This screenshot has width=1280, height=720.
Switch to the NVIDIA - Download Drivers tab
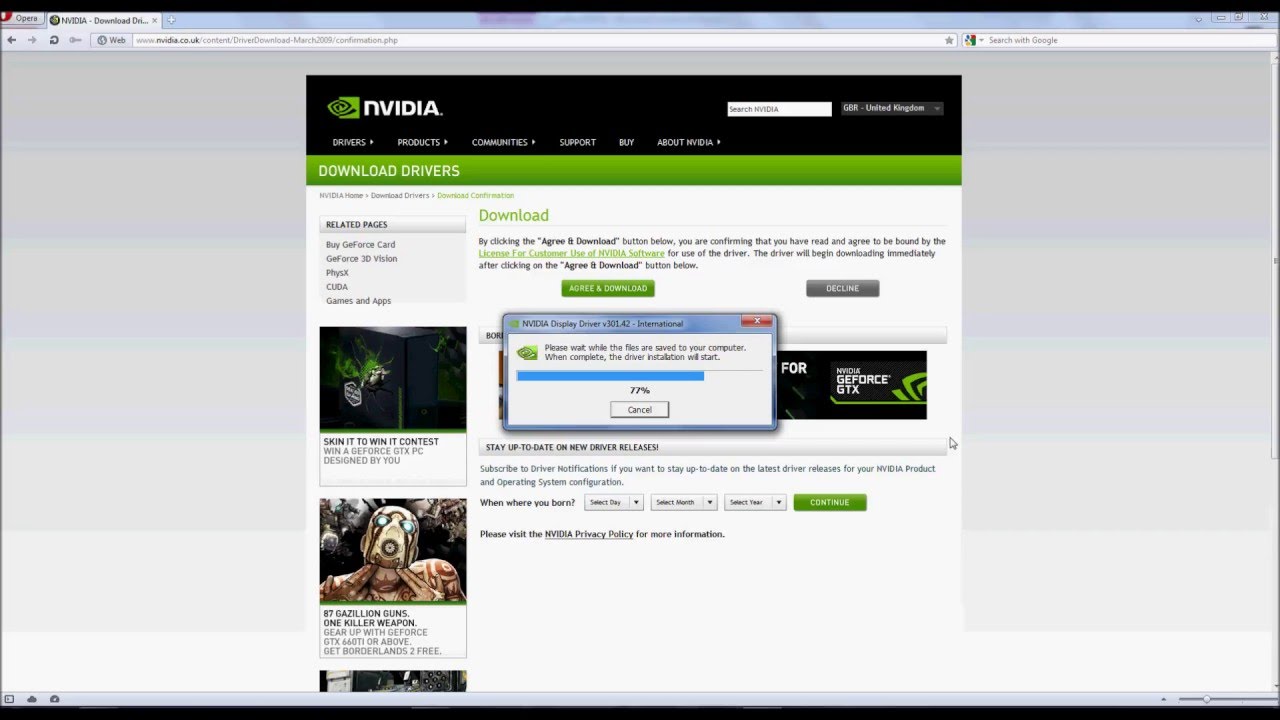point(104,20)
